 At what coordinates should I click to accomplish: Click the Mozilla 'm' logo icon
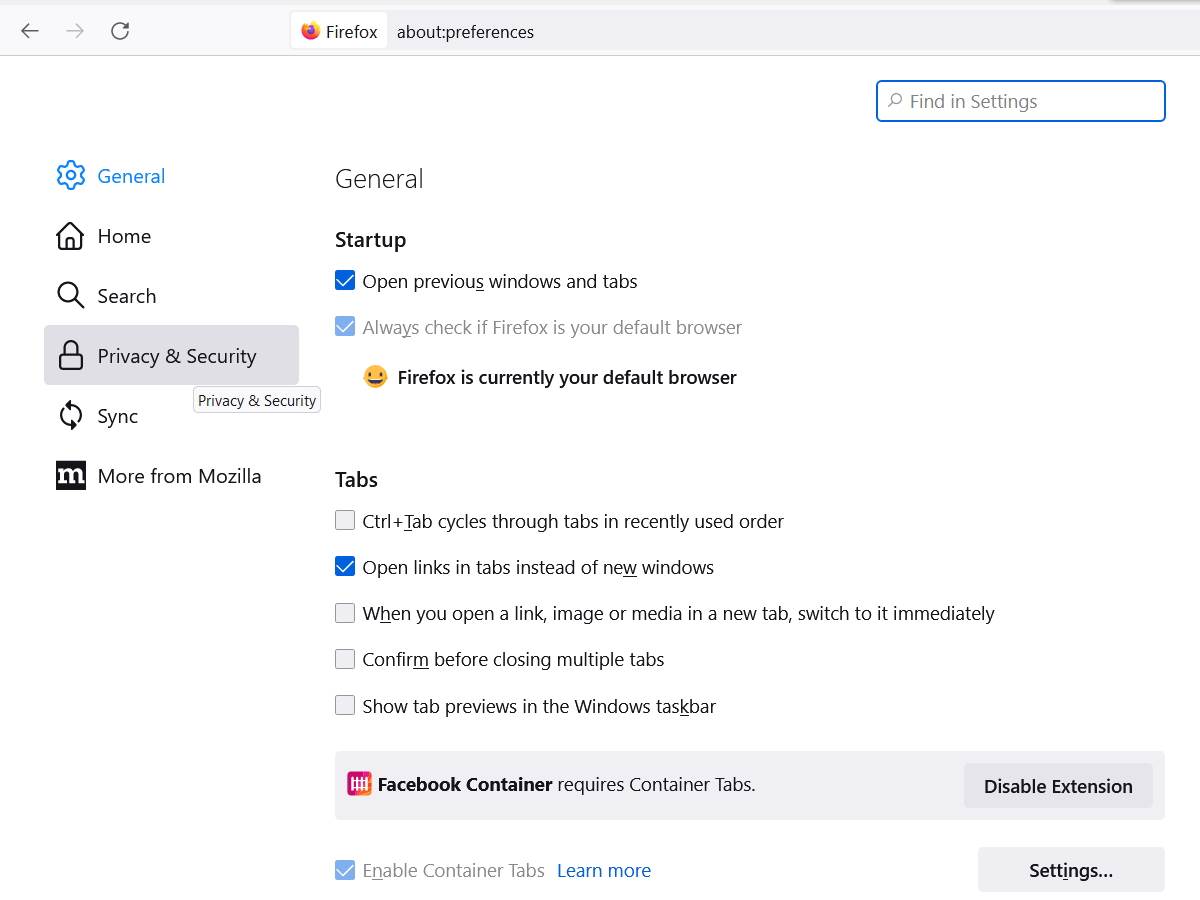[70, 476]
